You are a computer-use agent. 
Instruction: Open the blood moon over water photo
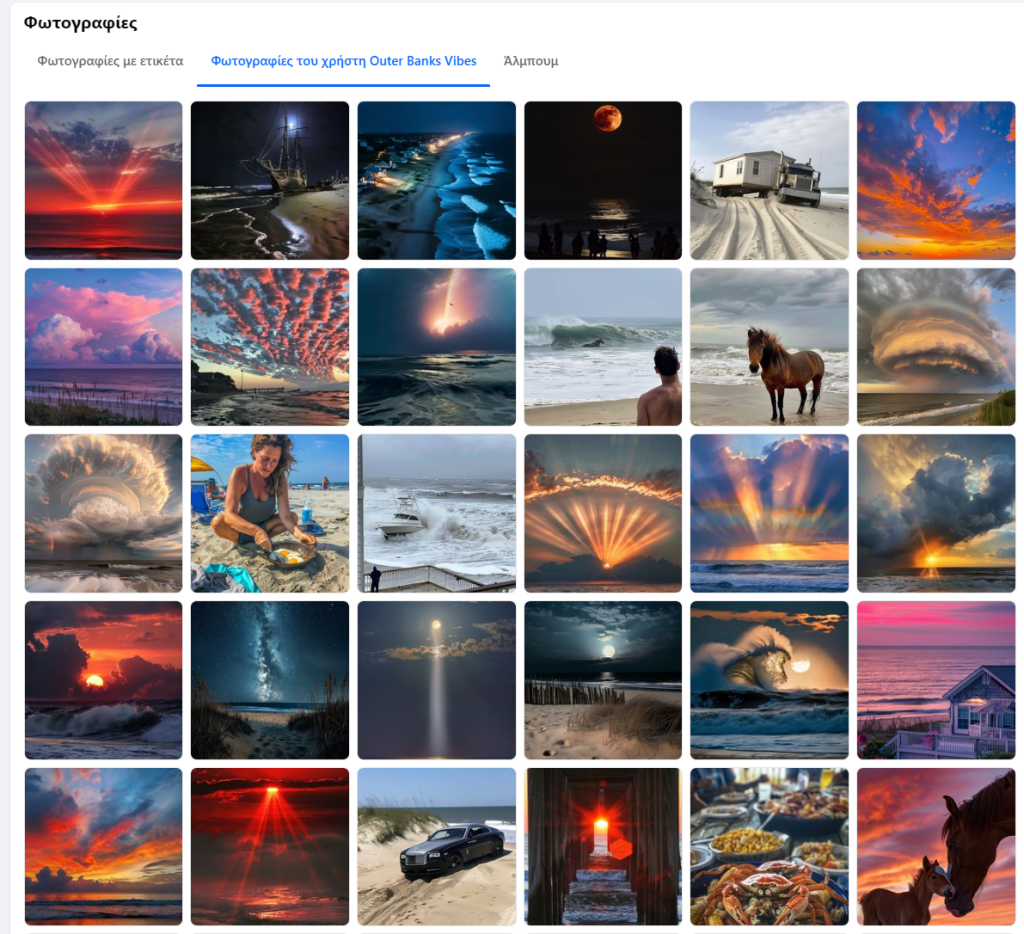pyautogui.click(x=603, y=180)
